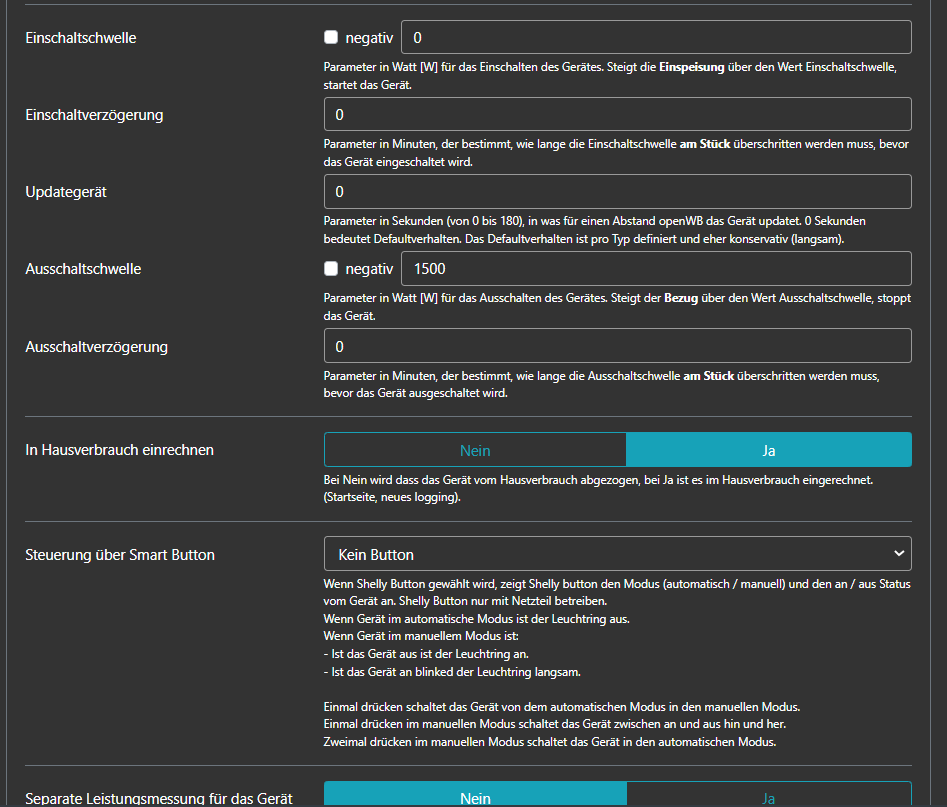Select Nein for In Hausverbrauch einrechnen
The width and height of the screenshot is (947, 807).
475,450
